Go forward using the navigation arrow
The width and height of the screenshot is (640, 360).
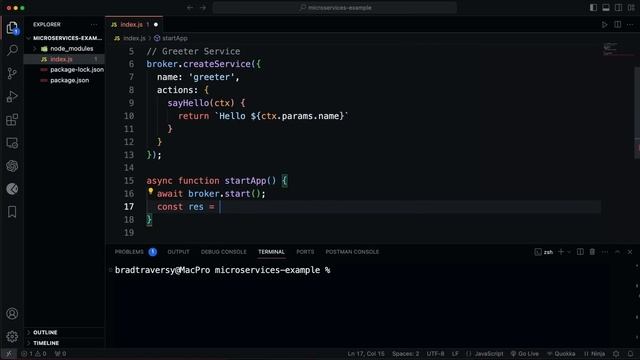point(203,8)
